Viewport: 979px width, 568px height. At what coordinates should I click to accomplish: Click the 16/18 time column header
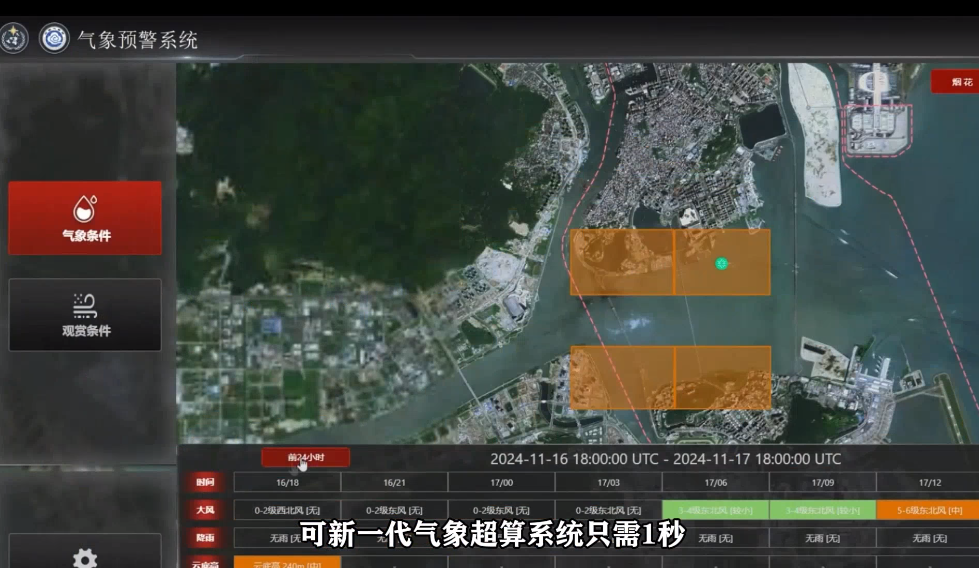click(287, 482)
